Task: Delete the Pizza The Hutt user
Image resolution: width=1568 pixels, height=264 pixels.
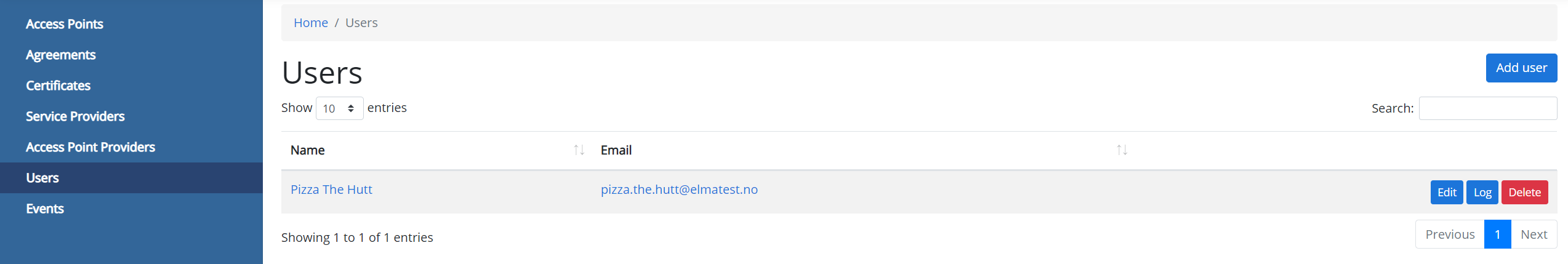Action: [x=1524, y=193]
